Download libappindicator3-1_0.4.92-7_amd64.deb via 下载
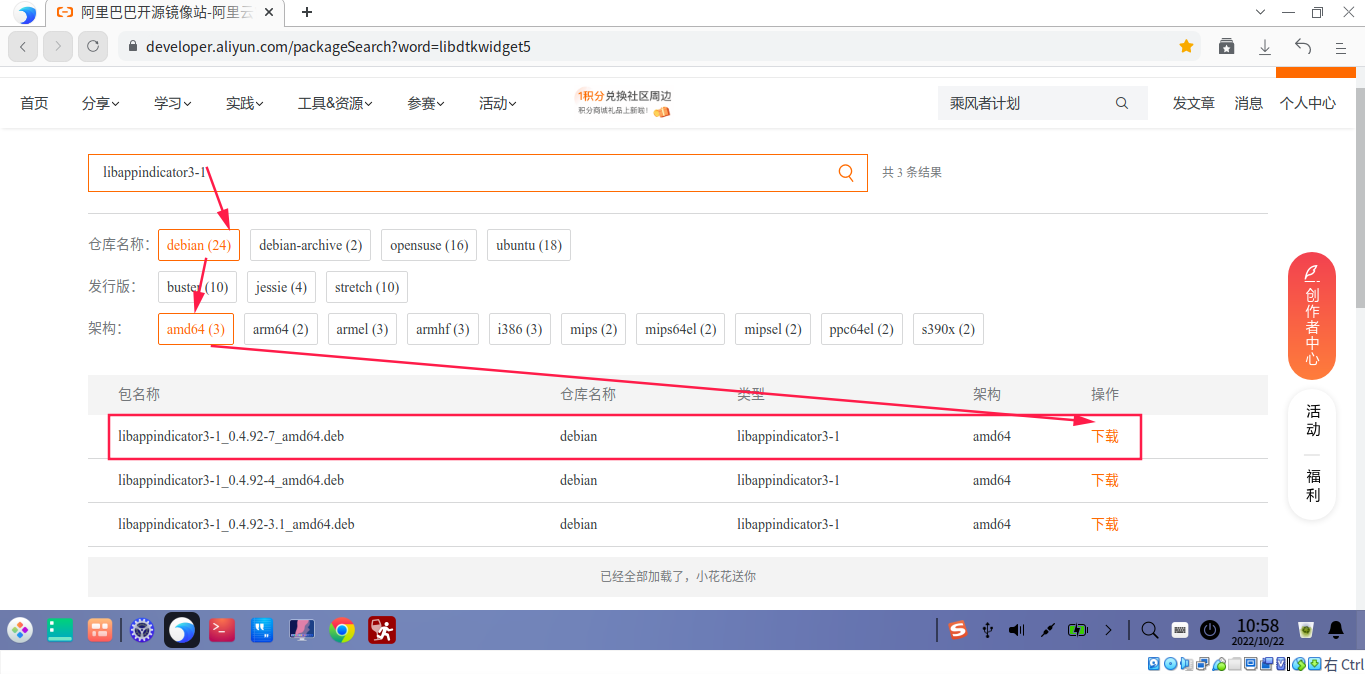 click(1105, 436)
